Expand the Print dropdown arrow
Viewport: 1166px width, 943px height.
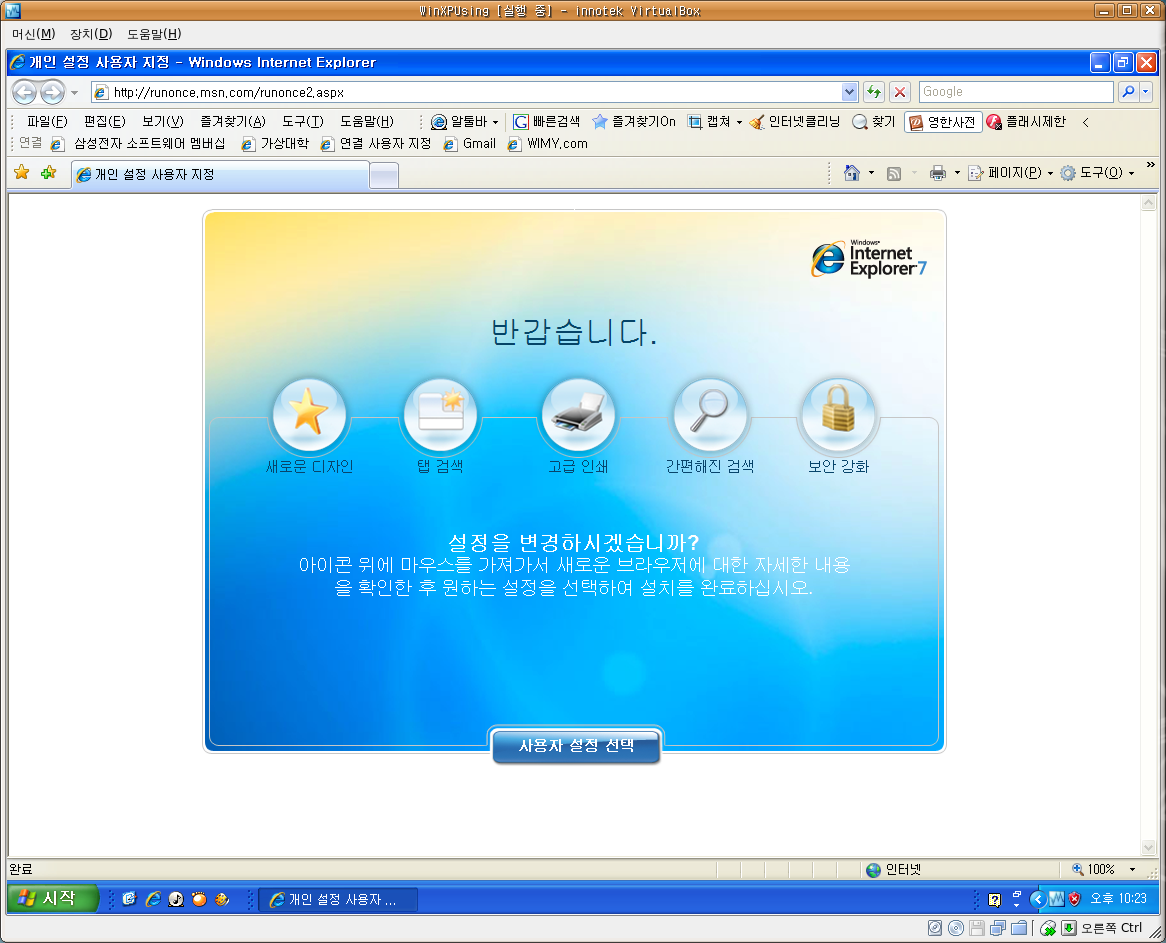(x=957, y=173)
